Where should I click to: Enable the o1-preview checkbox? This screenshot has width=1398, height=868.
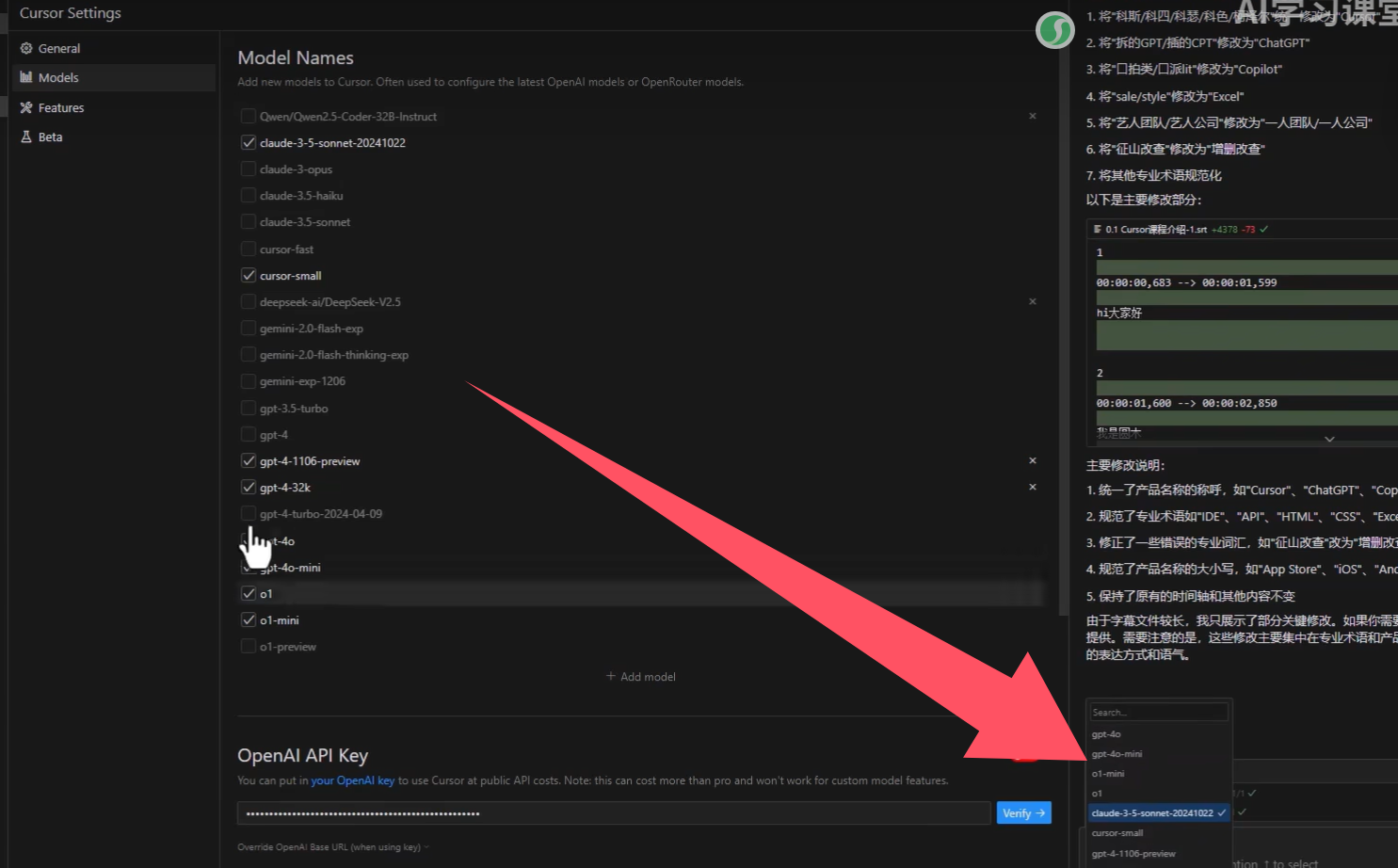coord(249,646)
